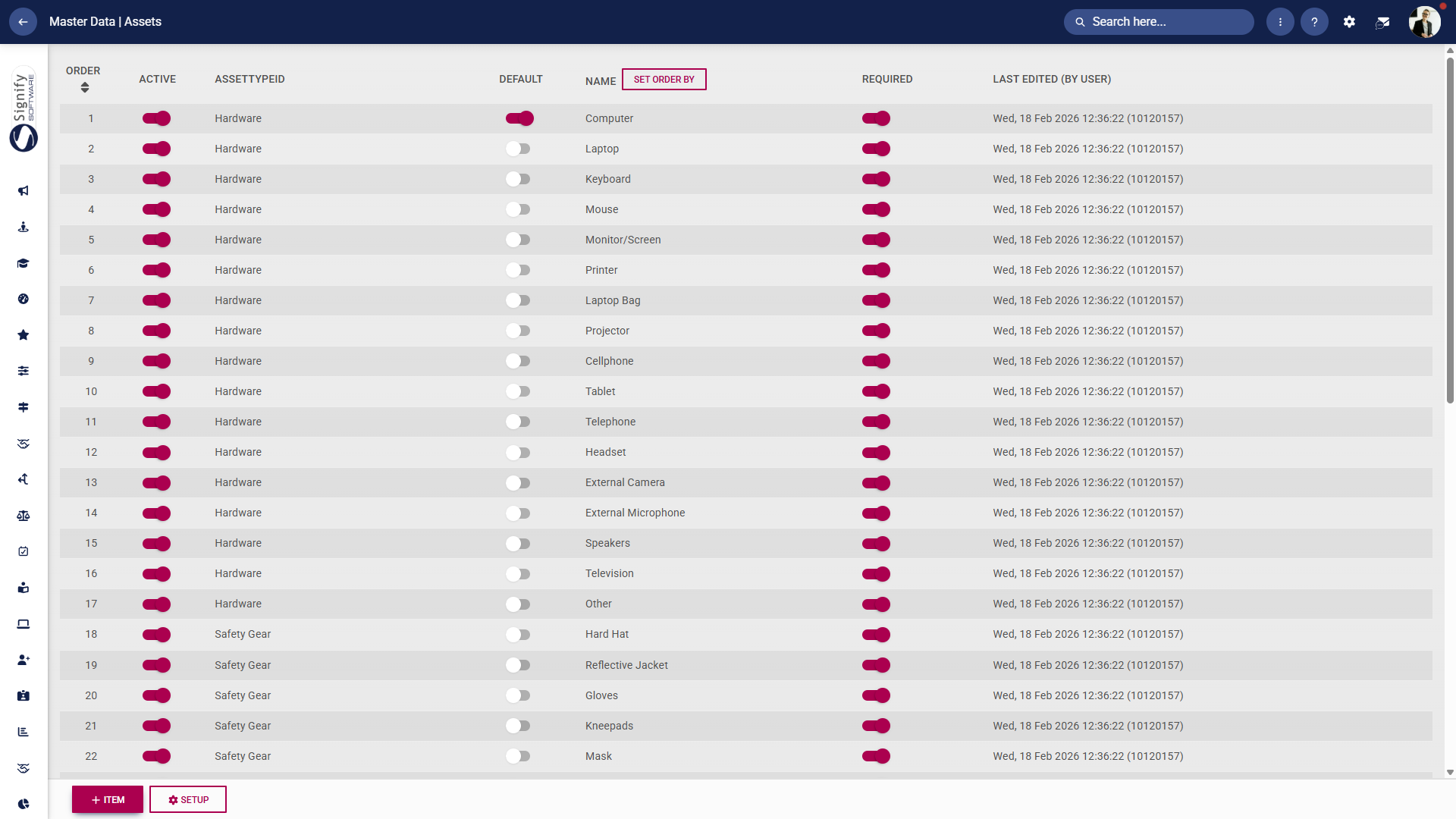Open the messages envelope icon
The image size is (1456, 819).
coord(1383,22)
